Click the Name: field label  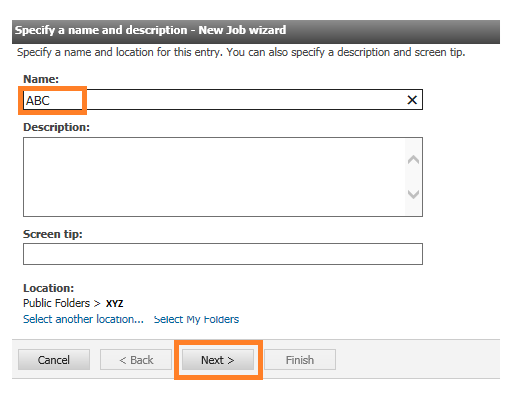point(41,79)
